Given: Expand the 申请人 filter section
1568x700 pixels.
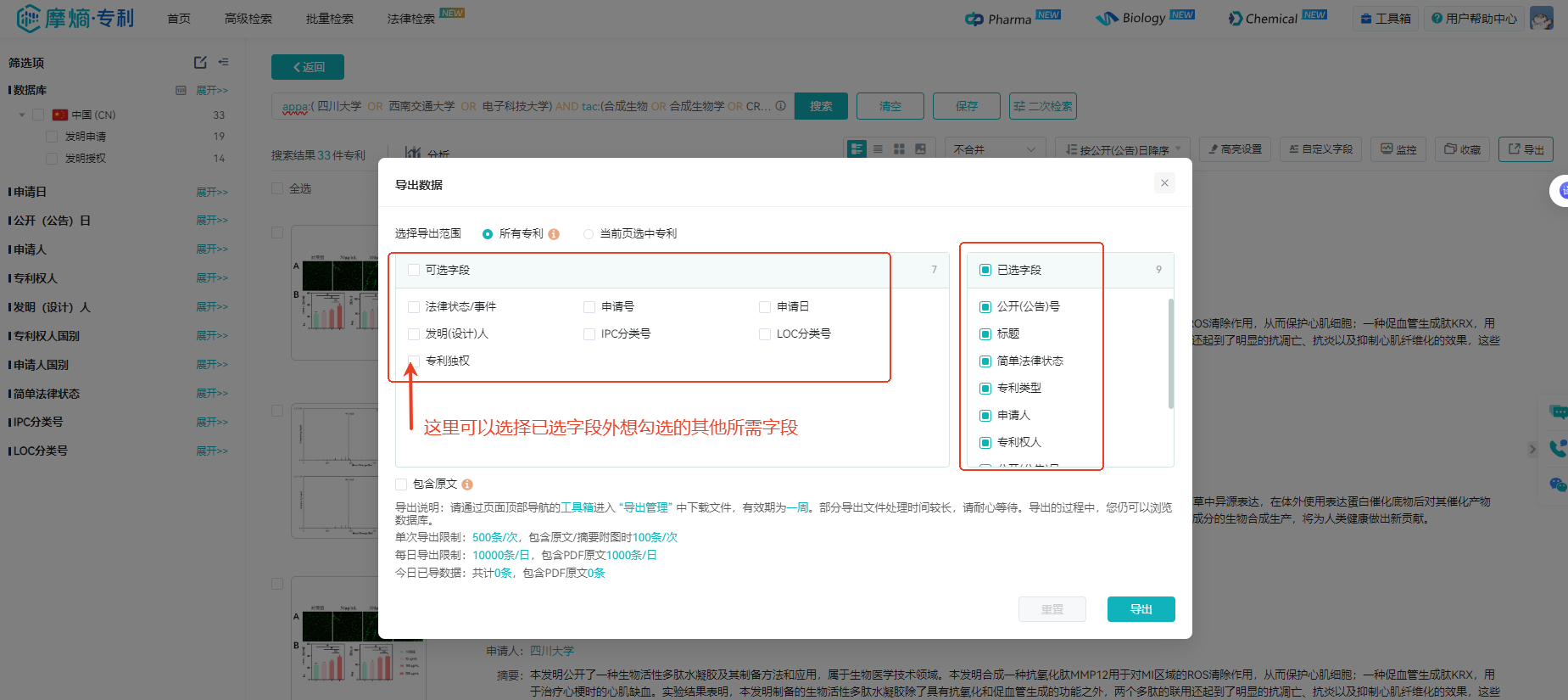Looking at the screenshot, I should [212, 249].
